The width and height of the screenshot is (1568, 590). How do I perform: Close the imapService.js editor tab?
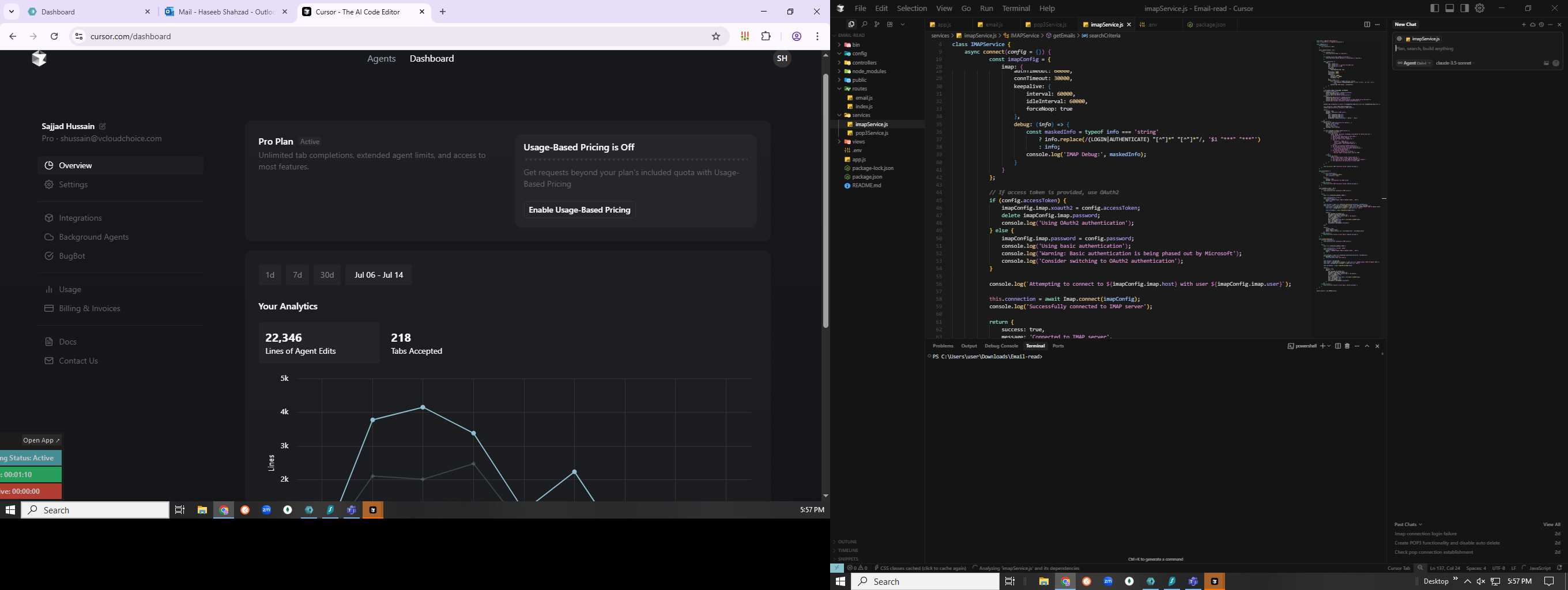click(1129, 24)
